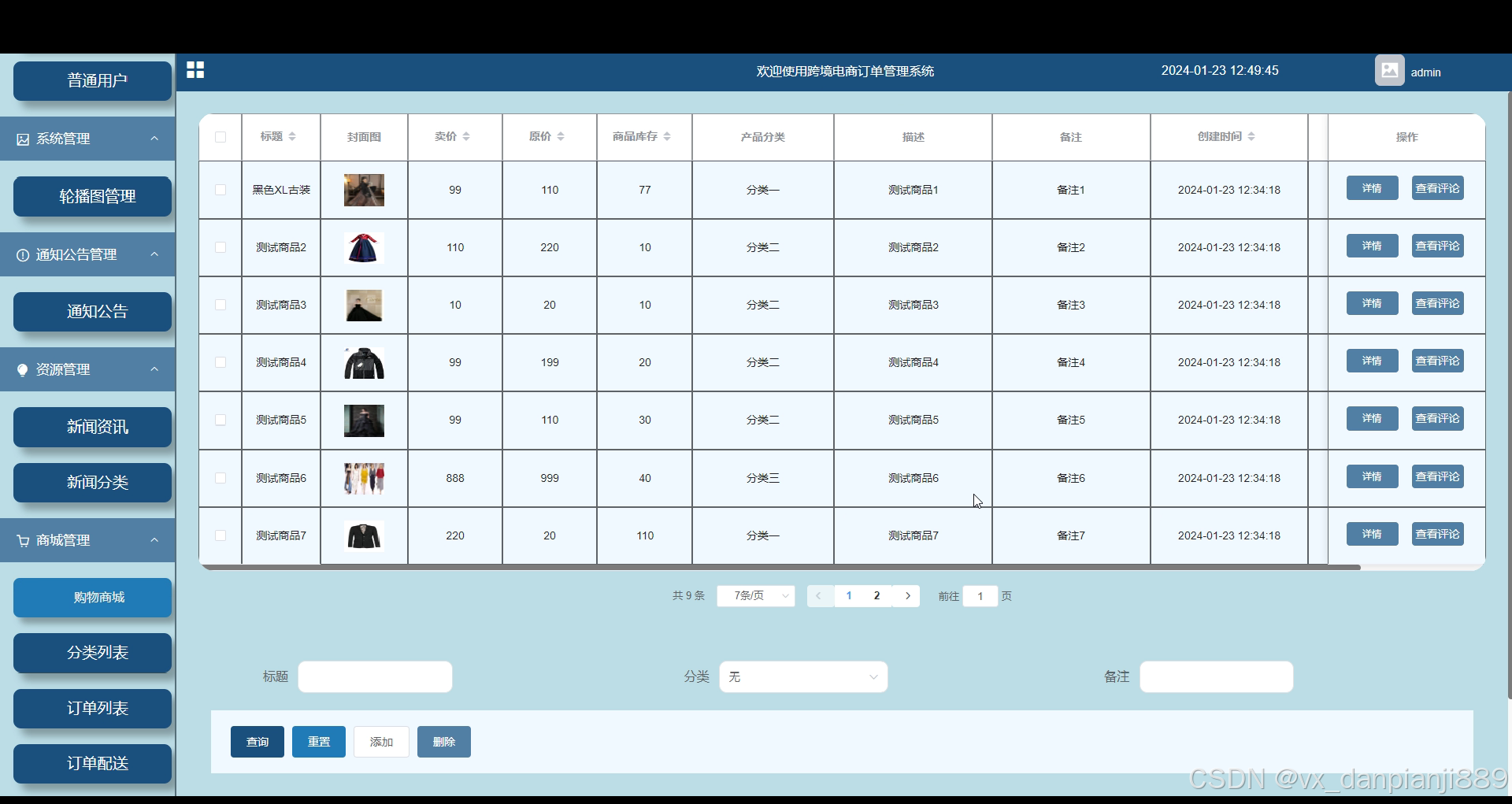The image size is (1512, 804).
Task: Focus the 标题 search input field
Action: click(x=375, y=677)
